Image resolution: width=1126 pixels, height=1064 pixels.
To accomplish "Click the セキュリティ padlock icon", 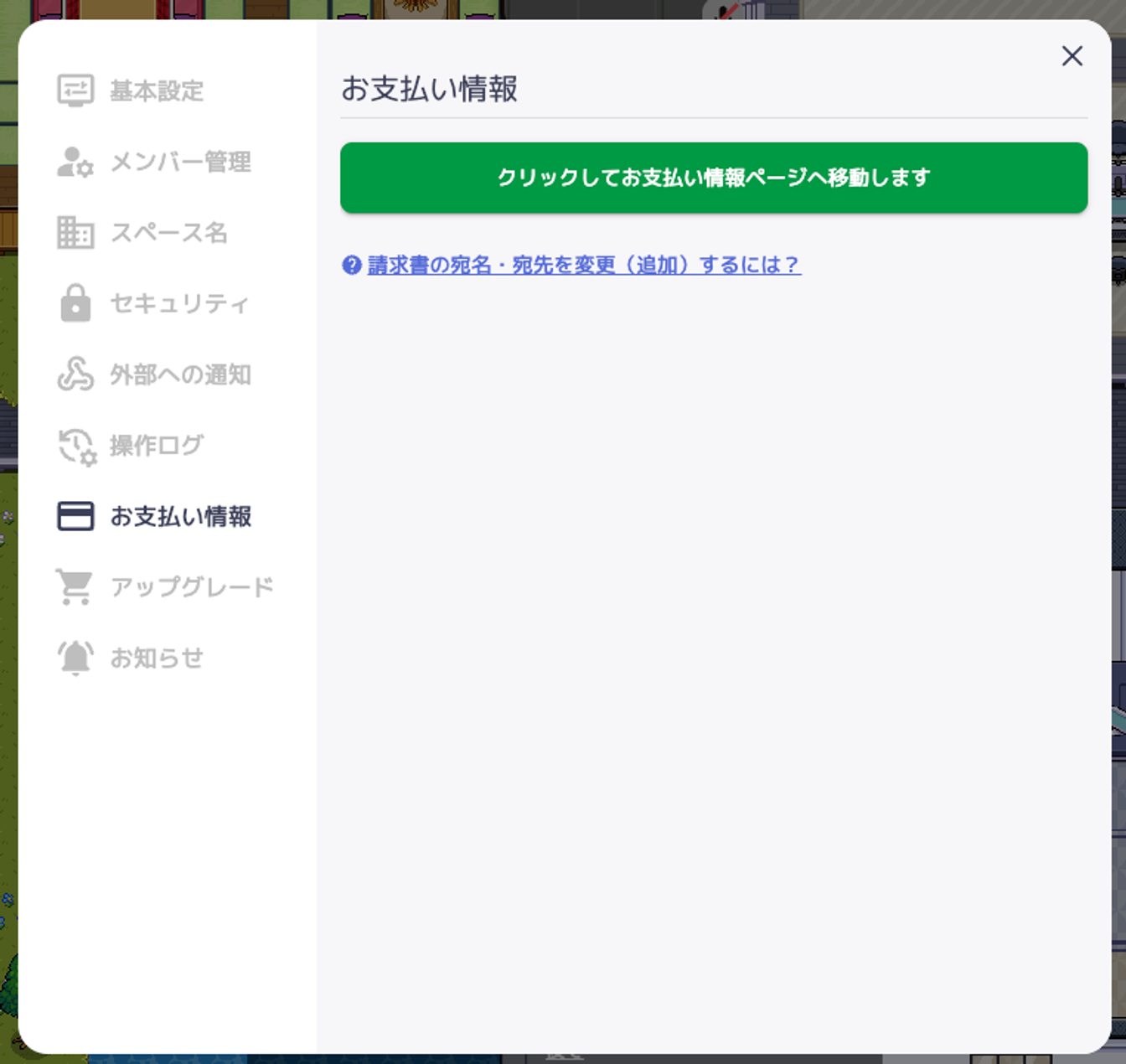I will pyautogui.click(x=75, y=303).
